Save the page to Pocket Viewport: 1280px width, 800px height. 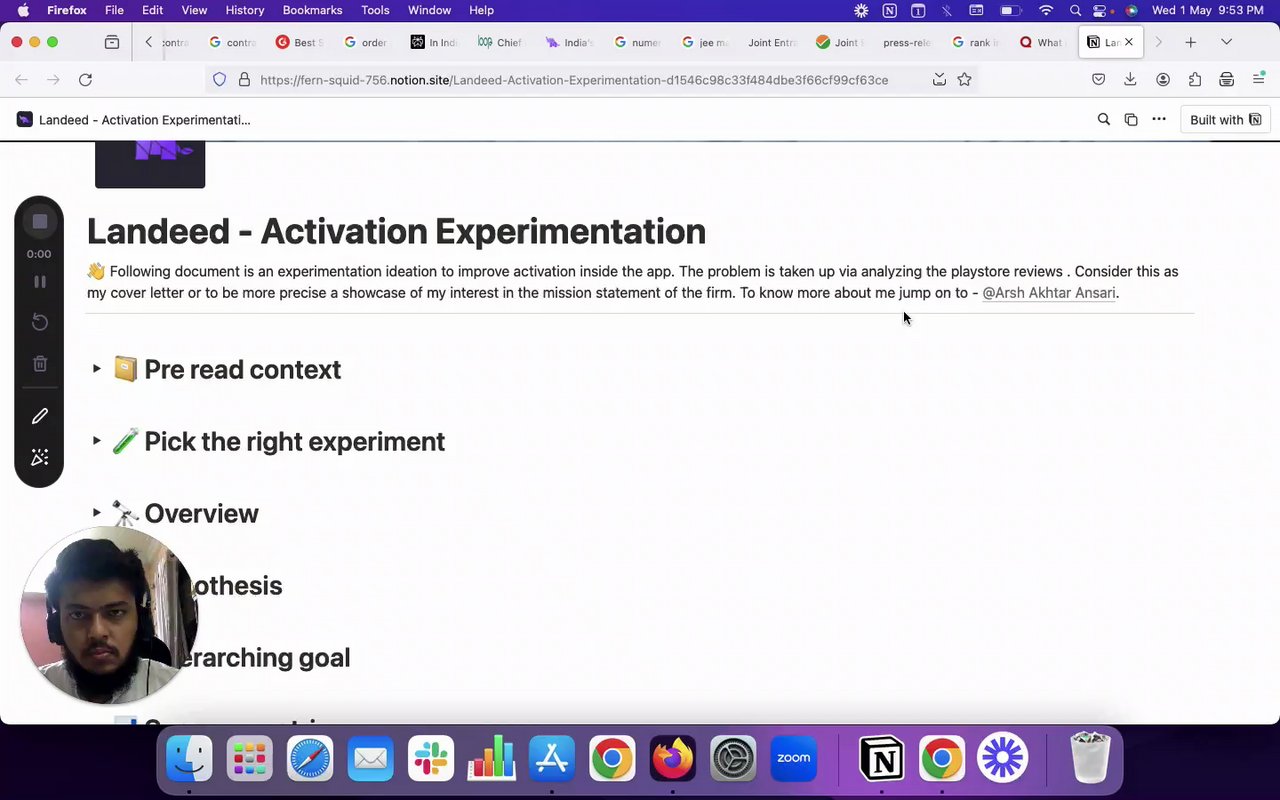click(x=1098, y=79)
